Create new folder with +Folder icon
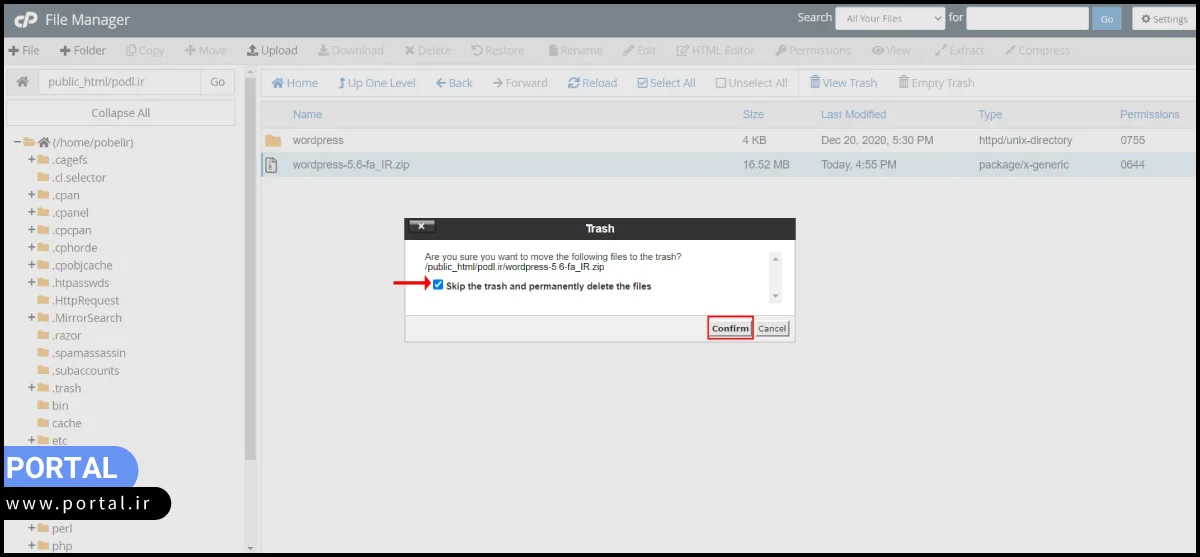 (x=65, y=50)
